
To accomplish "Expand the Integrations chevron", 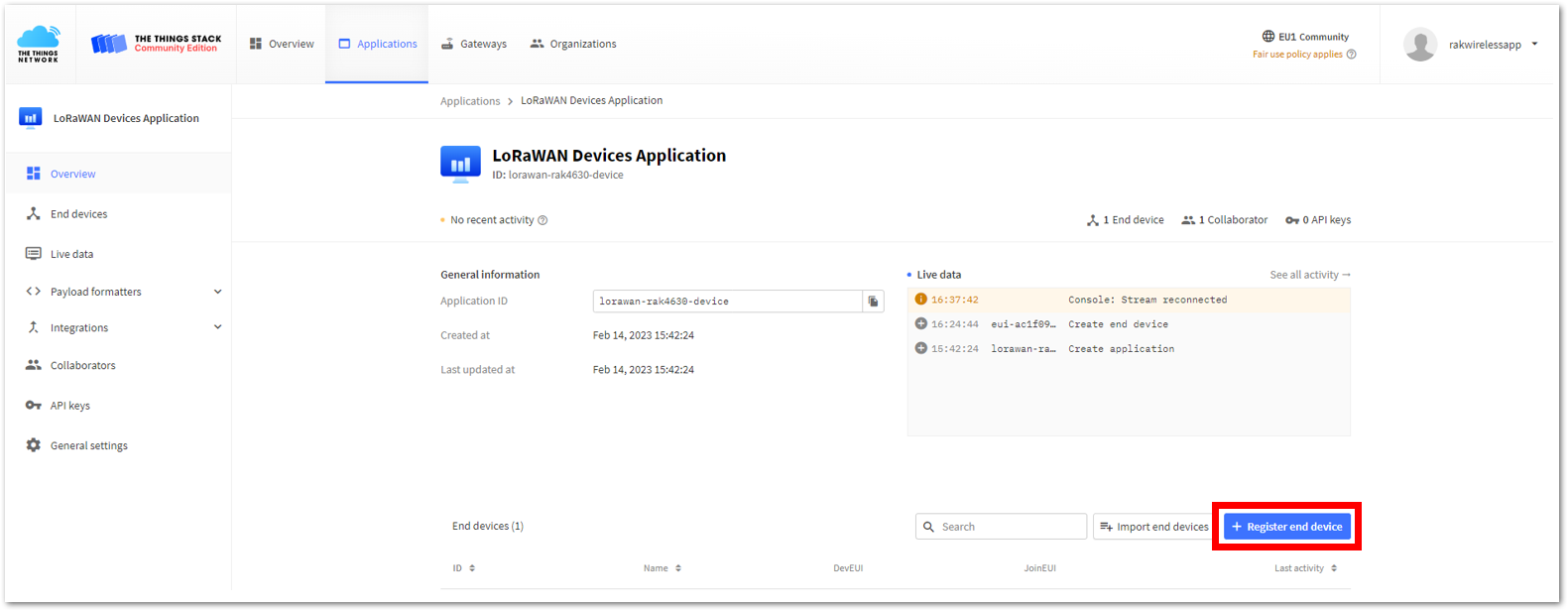I will (218, 327).
